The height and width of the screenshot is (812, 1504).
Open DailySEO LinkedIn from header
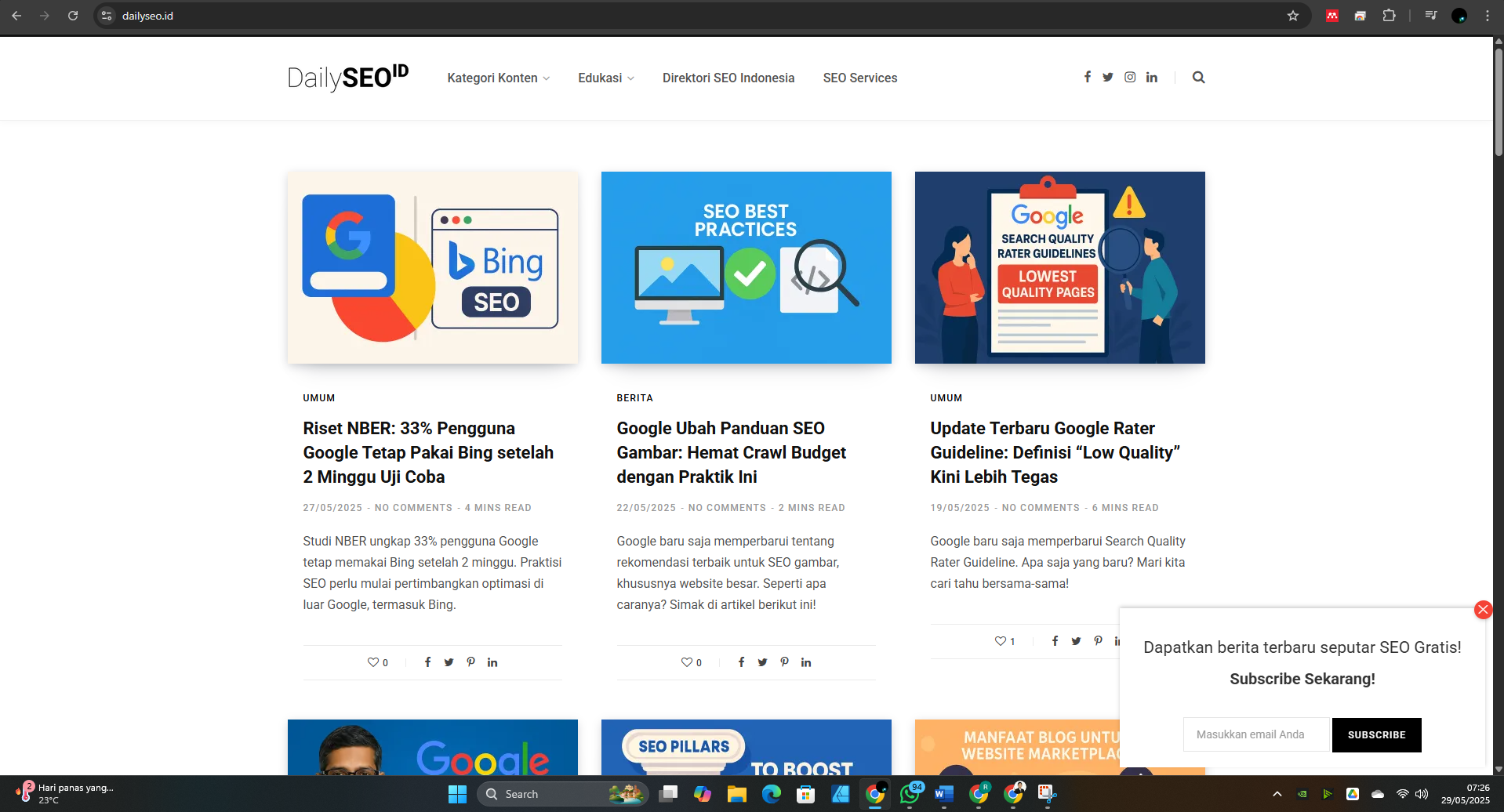tap(1152, 77)
